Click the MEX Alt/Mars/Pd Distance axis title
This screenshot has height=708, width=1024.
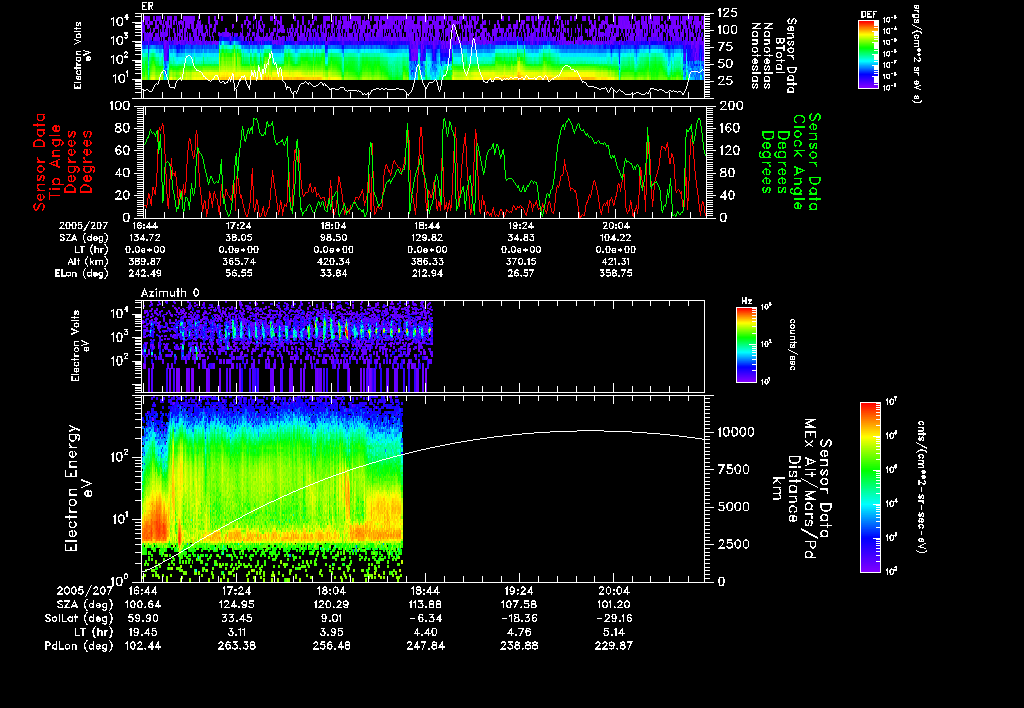[x=805, y=487]
